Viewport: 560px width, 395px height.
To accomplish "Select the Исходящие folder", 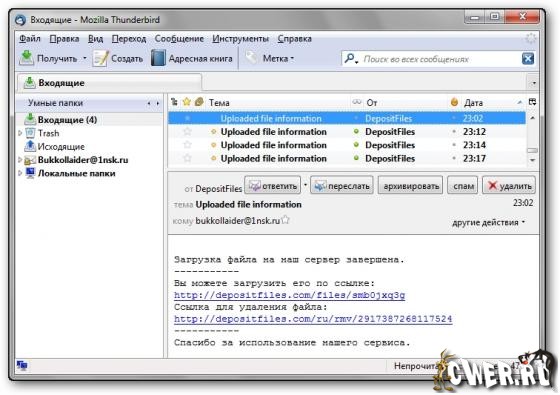I will (x=54, y=146).
